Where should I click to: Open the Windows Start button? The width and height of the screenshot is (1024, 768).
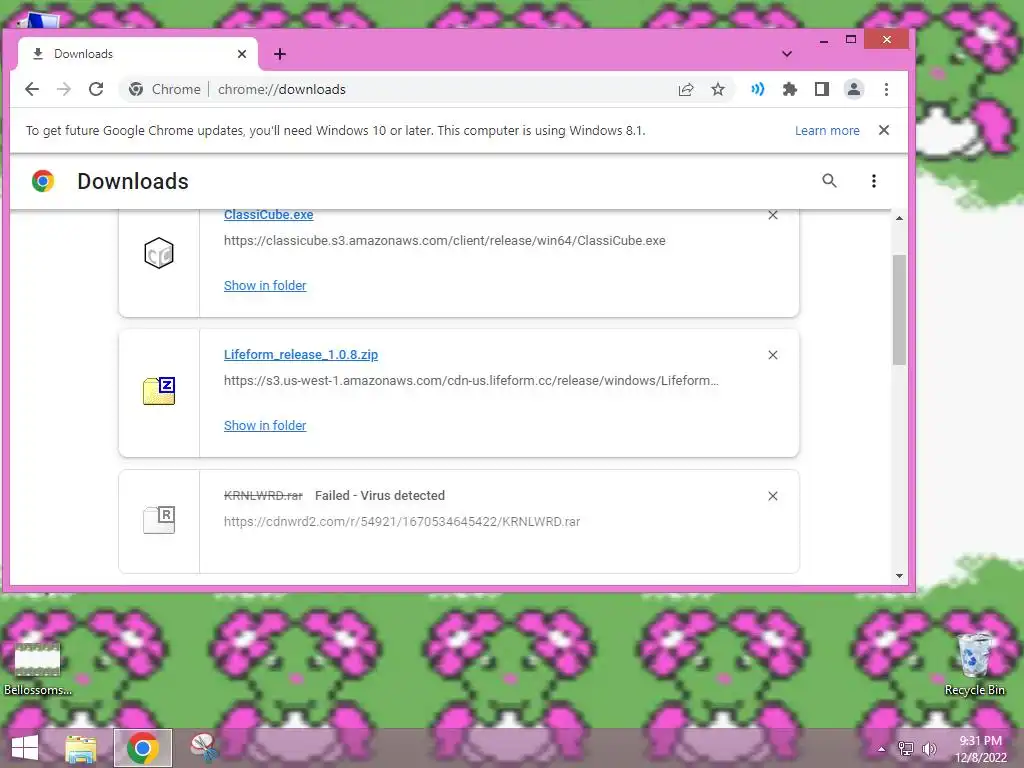25,748
